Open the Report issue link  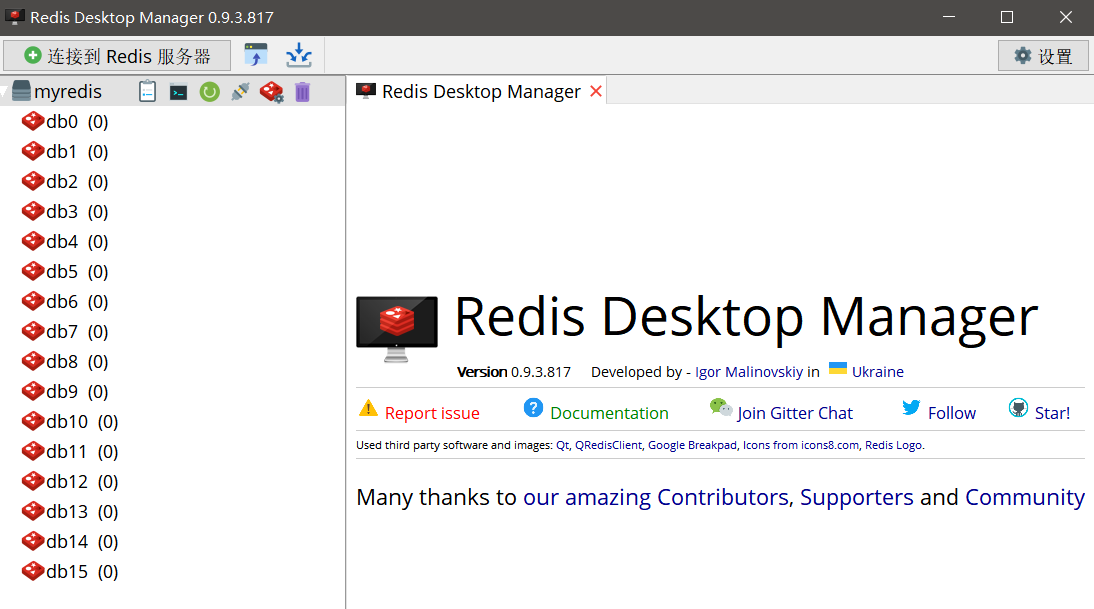[432, 413]
